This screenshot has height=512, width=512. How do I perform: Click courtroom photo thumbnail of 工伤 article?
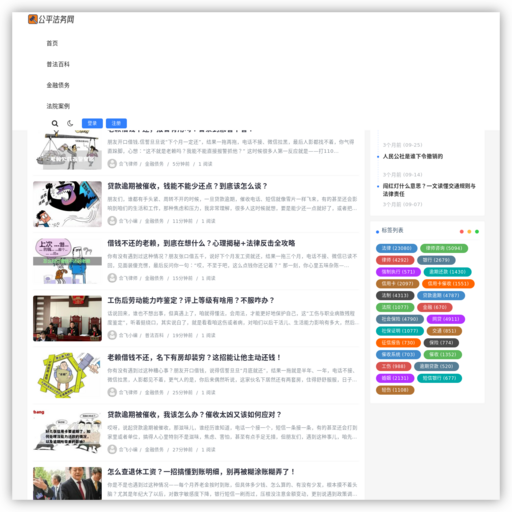[67, 318]
